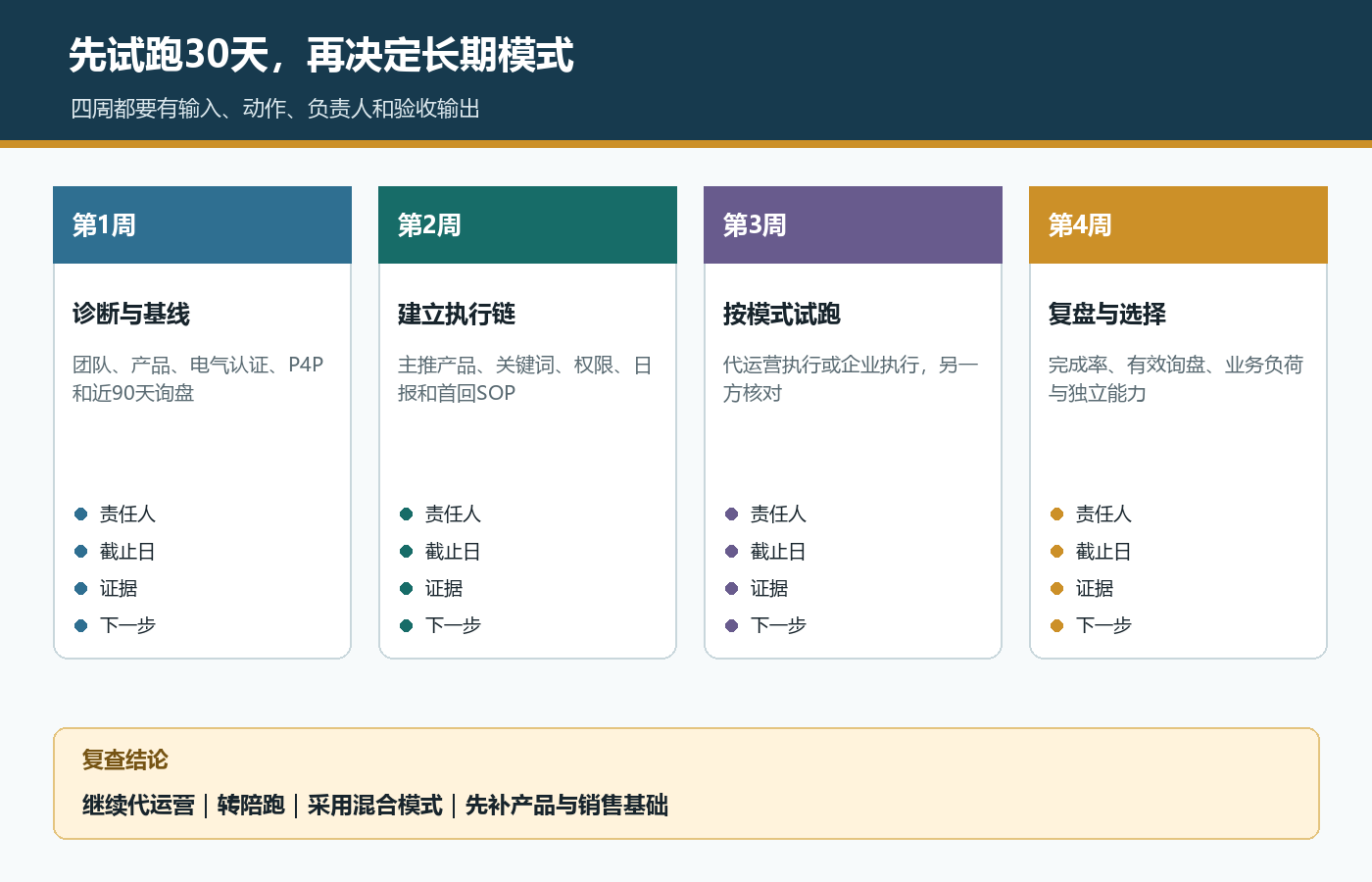This screenshot has width=1372, height=882.
Task: Click the option 继续代运营
Action: coord(138,806)
